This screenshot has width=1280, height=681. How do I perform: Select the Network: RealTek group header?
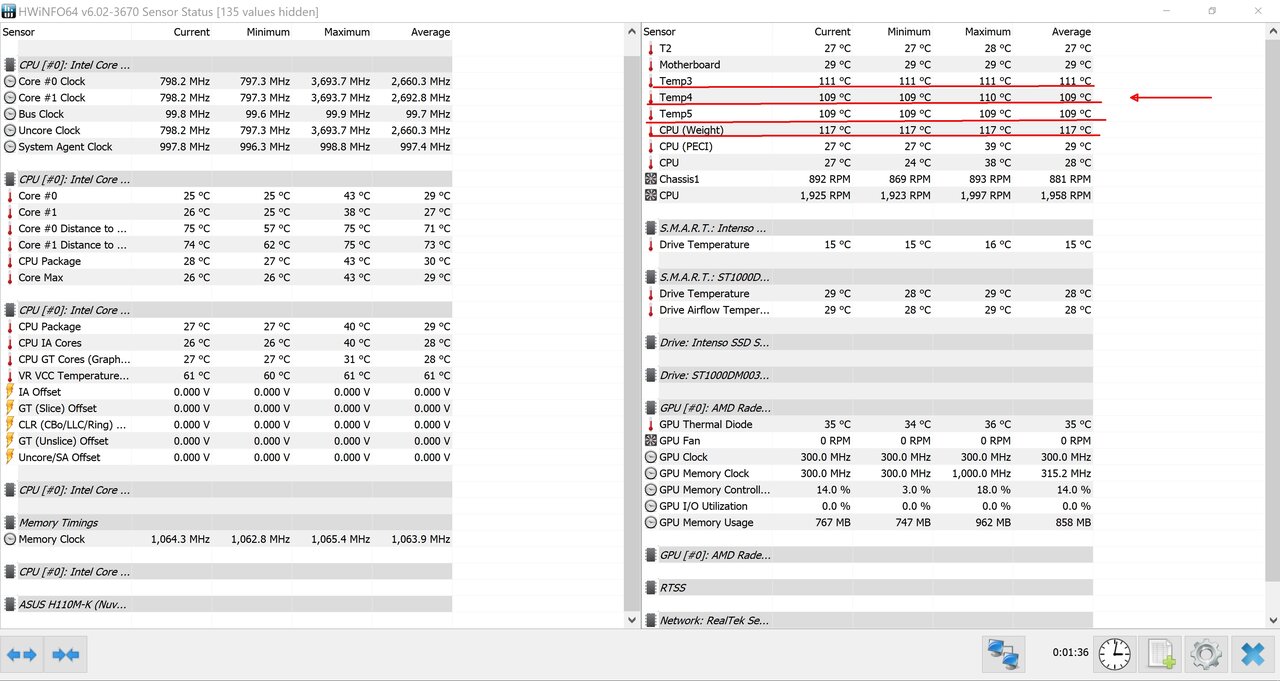(867, 621)
